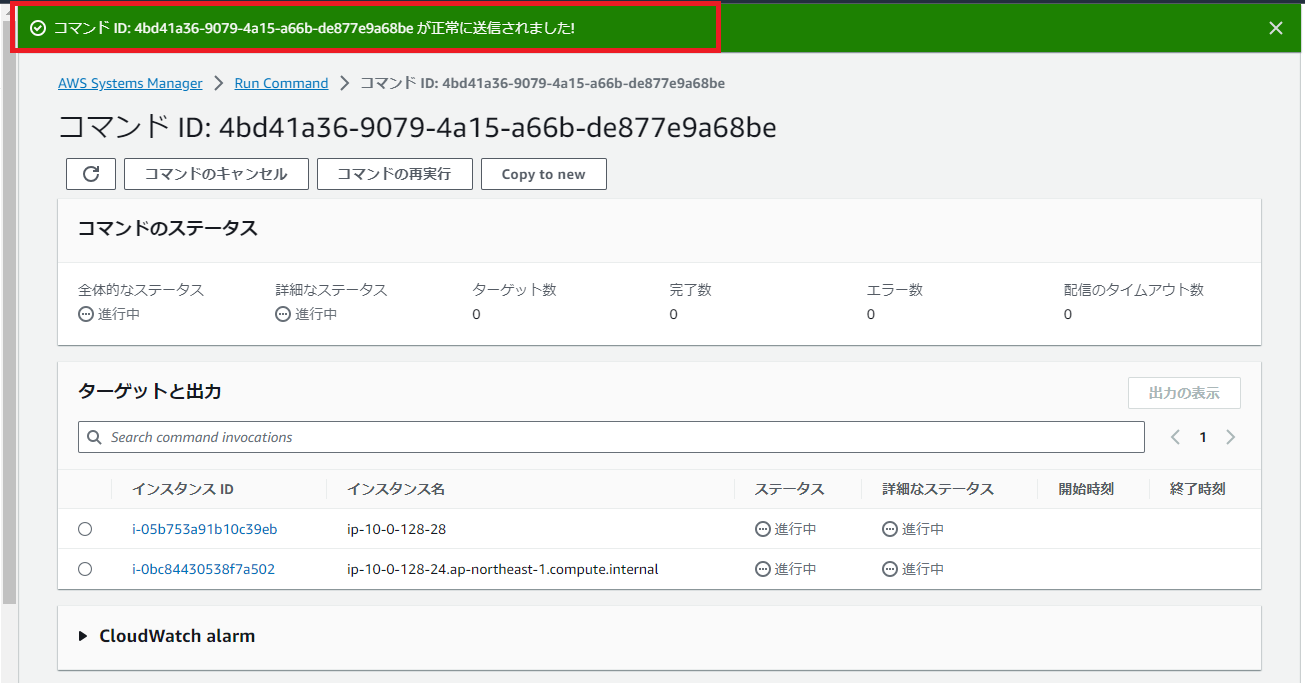1305x683 pixels.
Task: Click the search magnifier icon
Action: pos(95,437)
